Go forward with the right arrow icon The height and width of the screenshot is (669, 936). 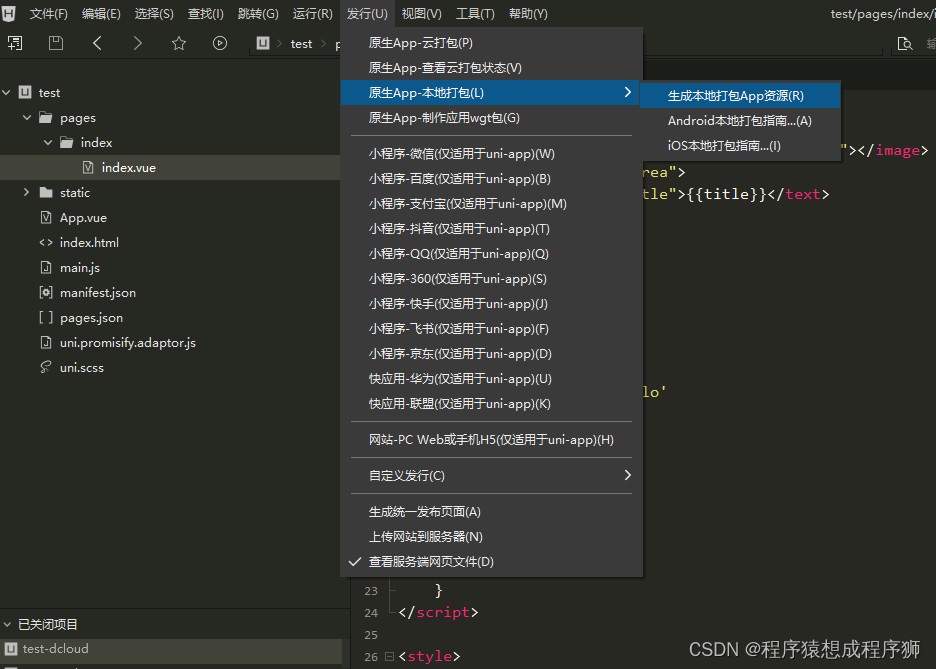(137, 43)
